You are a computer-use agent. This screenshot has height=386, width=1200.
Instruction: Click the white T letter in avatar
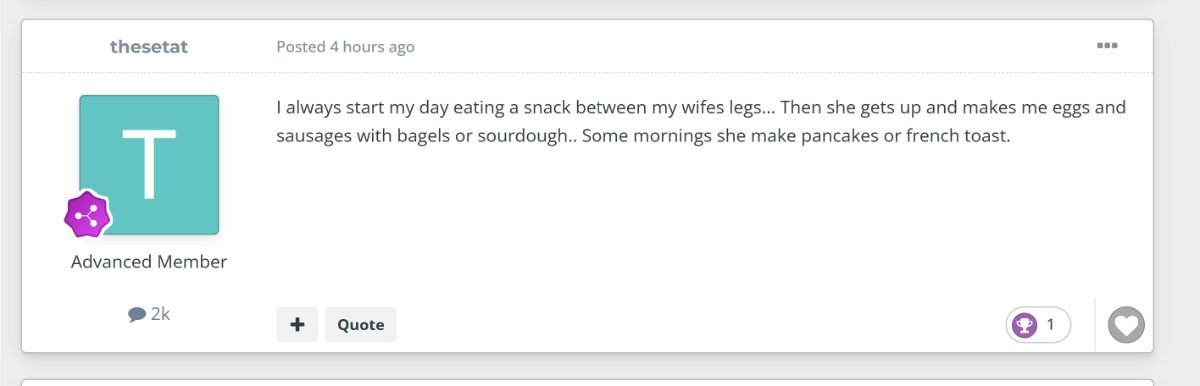tap(149, 165)
